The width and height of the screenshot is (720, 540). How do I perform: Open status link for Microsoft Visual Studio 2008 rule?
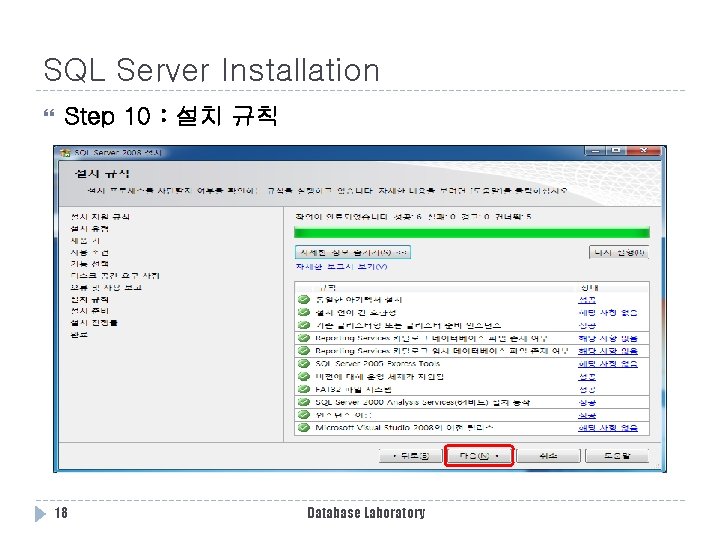click(608, 428)
